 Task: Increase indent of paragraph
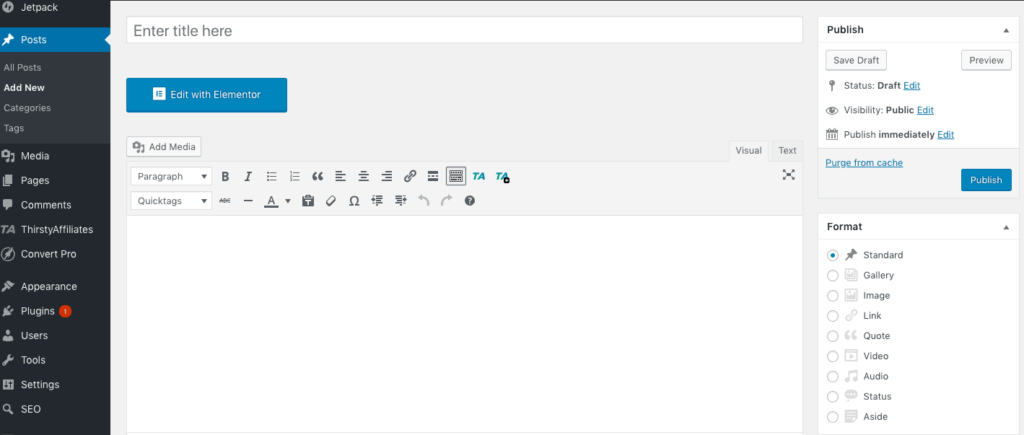tap(400, 201)
